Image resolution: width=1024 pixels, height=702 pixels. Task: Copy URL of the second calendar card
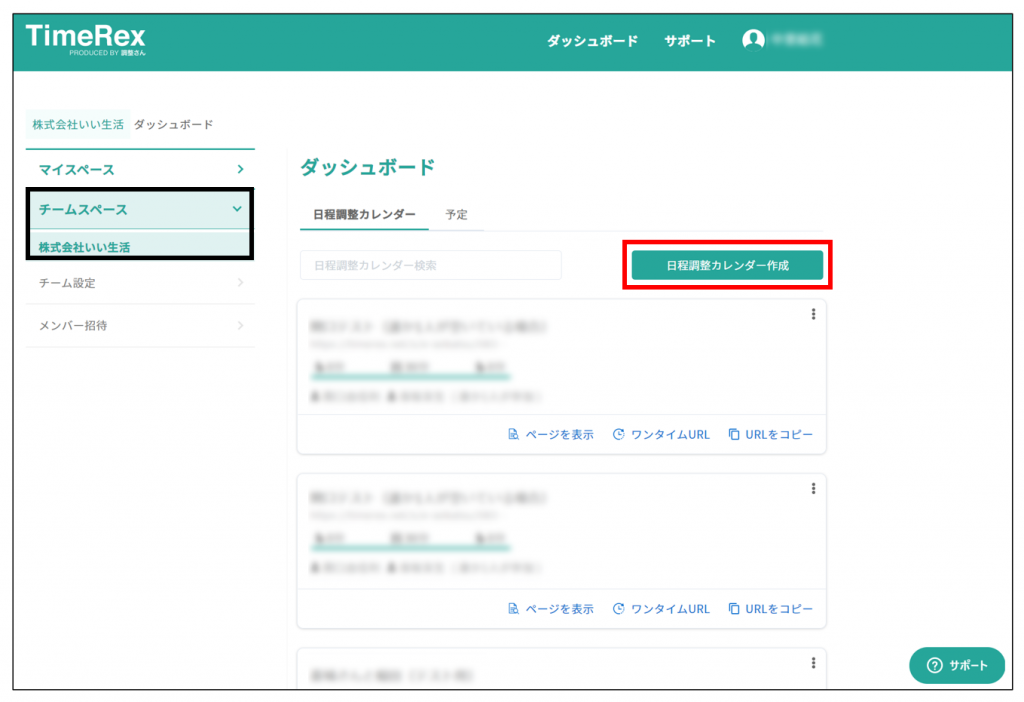tap(770, 609)
